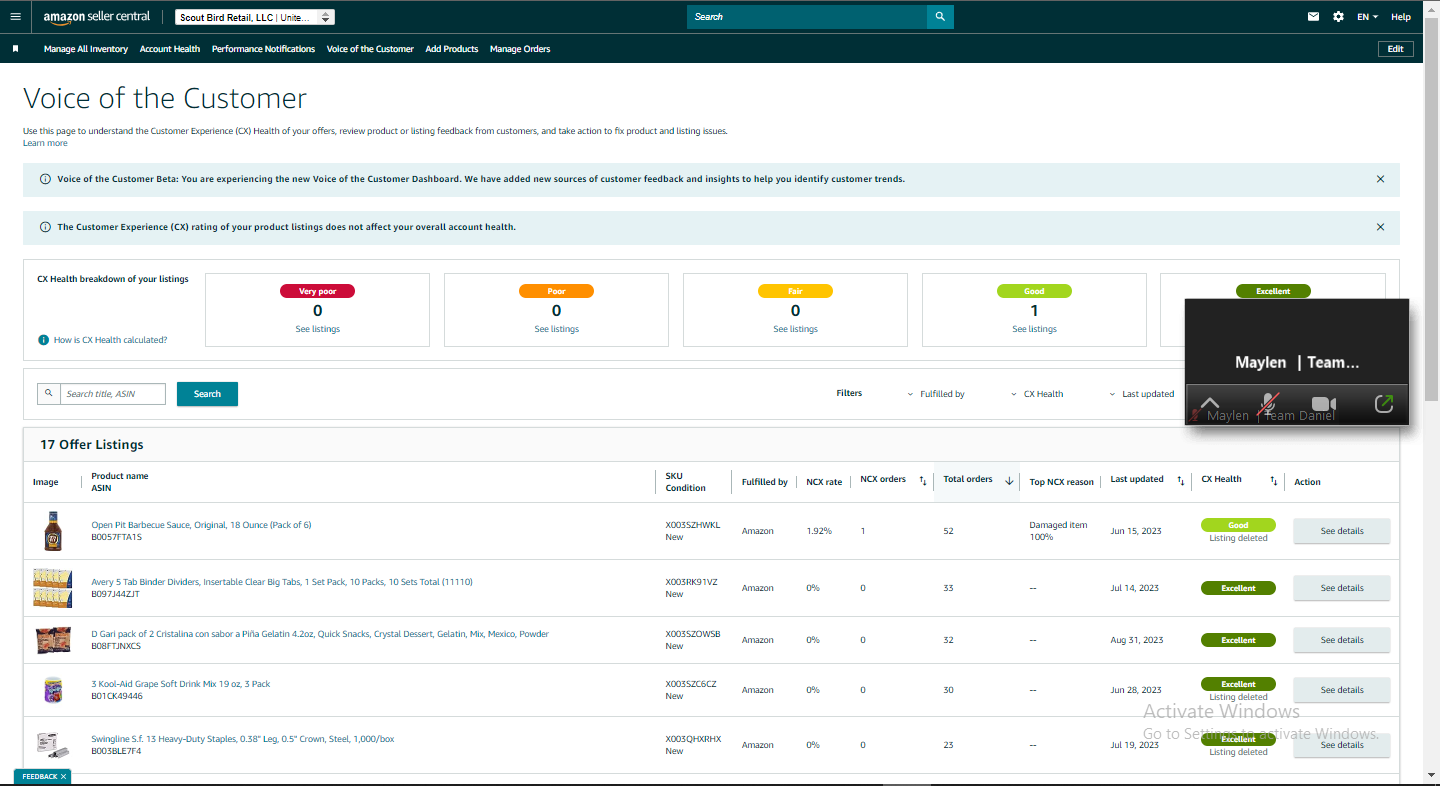Open the Scout Bird Retail account selector
Viewport: 1440px width, 786px height.
tap(255, 17)
